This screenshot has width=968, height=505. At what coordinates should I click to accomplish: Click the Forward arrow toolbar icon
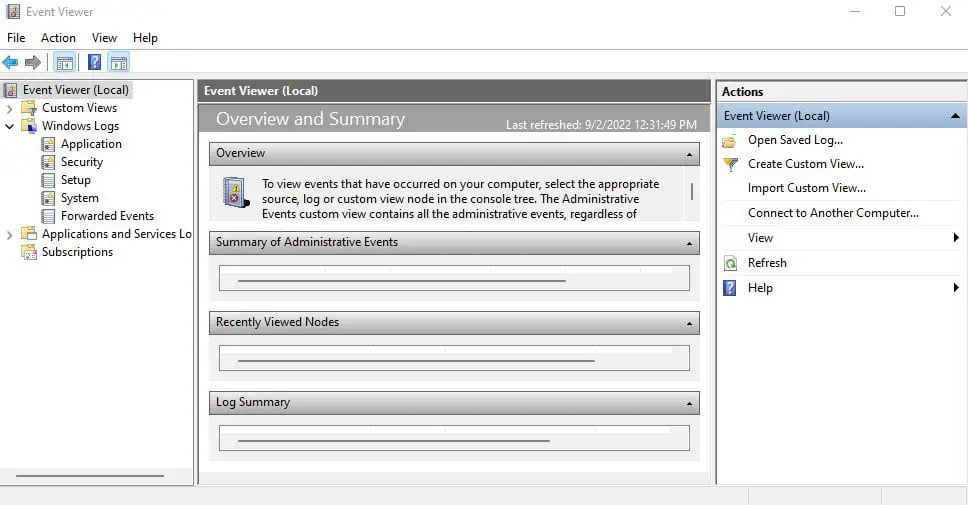(x=33, y=62)
